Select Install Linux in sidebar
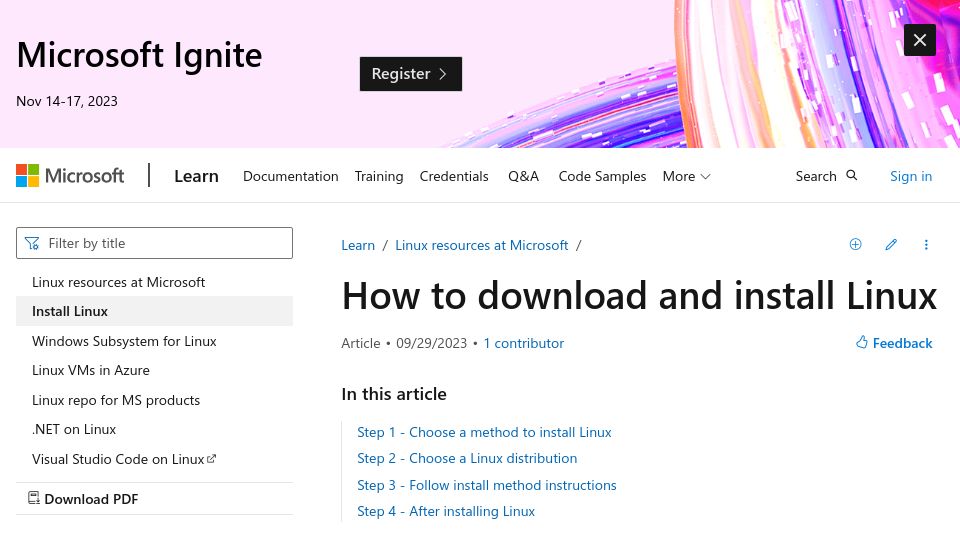Screen dimensions: 960x540 154,311
